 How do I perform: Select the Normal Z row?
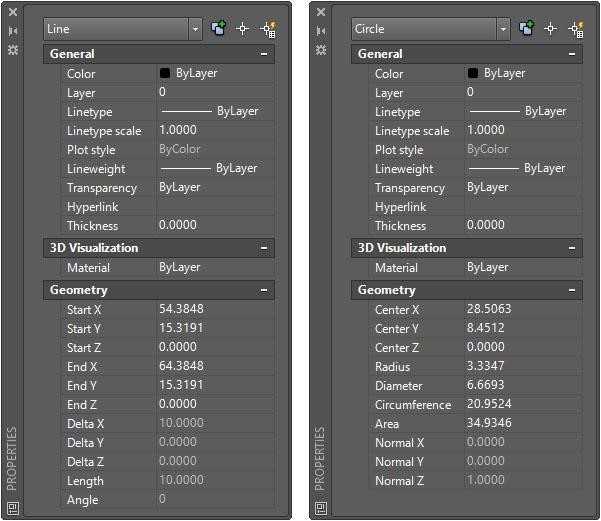point(477,480)
